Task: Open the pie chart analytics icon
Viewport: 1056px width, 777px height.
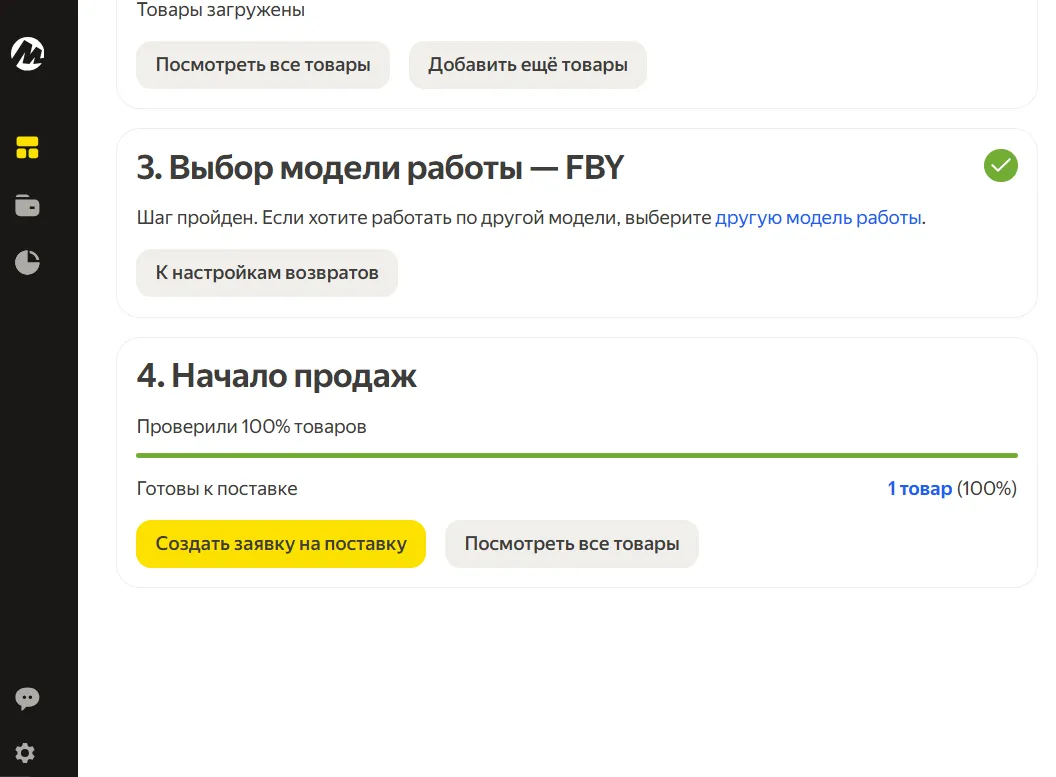Action: 27,263
